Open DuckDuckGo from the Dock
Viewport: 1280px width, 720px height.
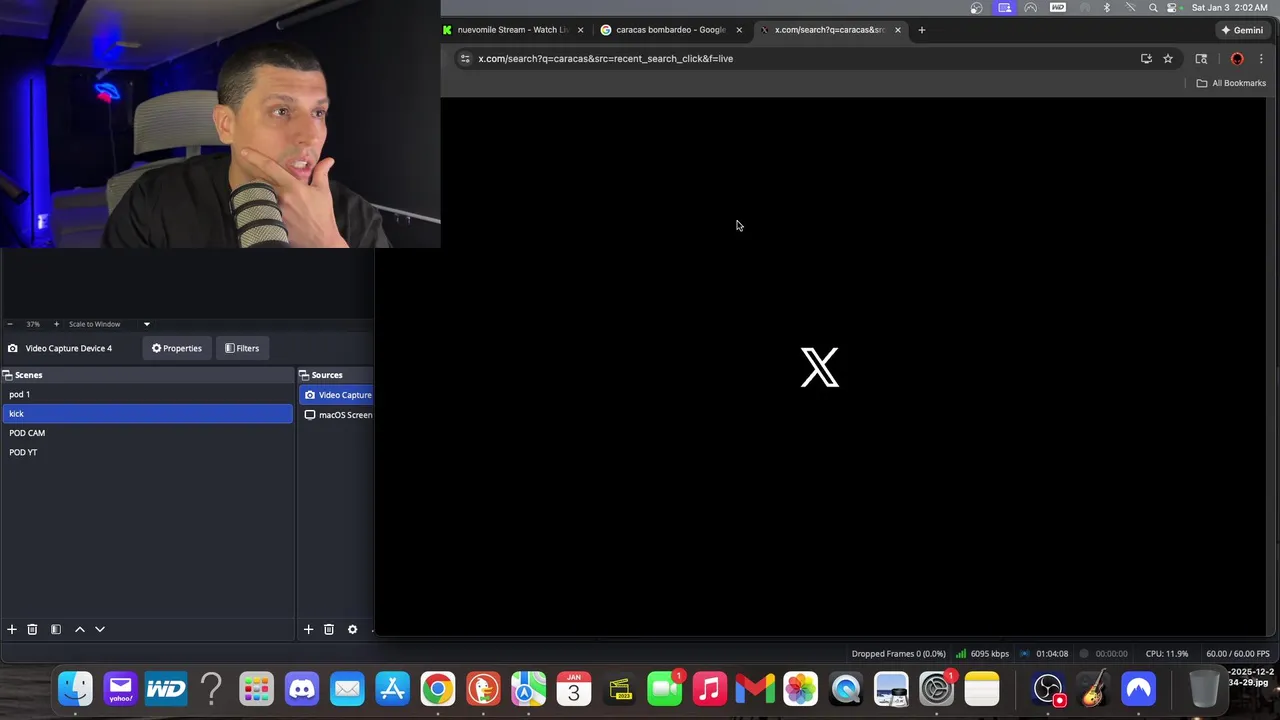(x=483, y=689)
